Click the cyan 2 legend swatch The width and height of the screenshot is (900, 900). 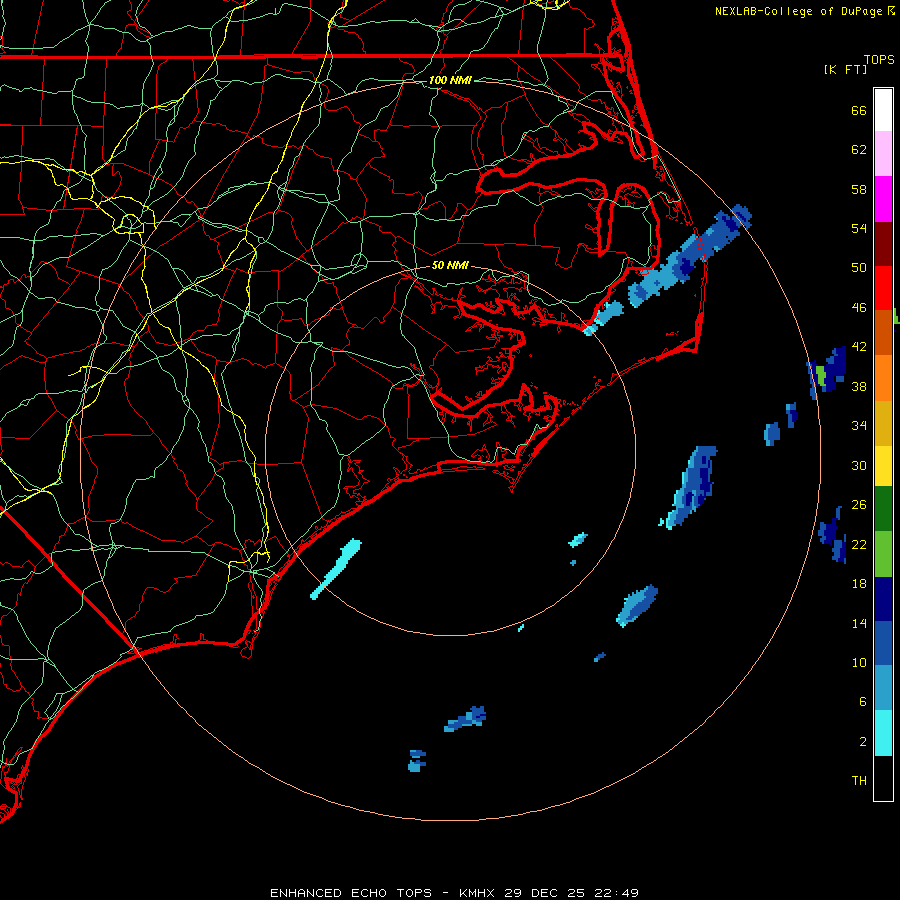[883, 732]
